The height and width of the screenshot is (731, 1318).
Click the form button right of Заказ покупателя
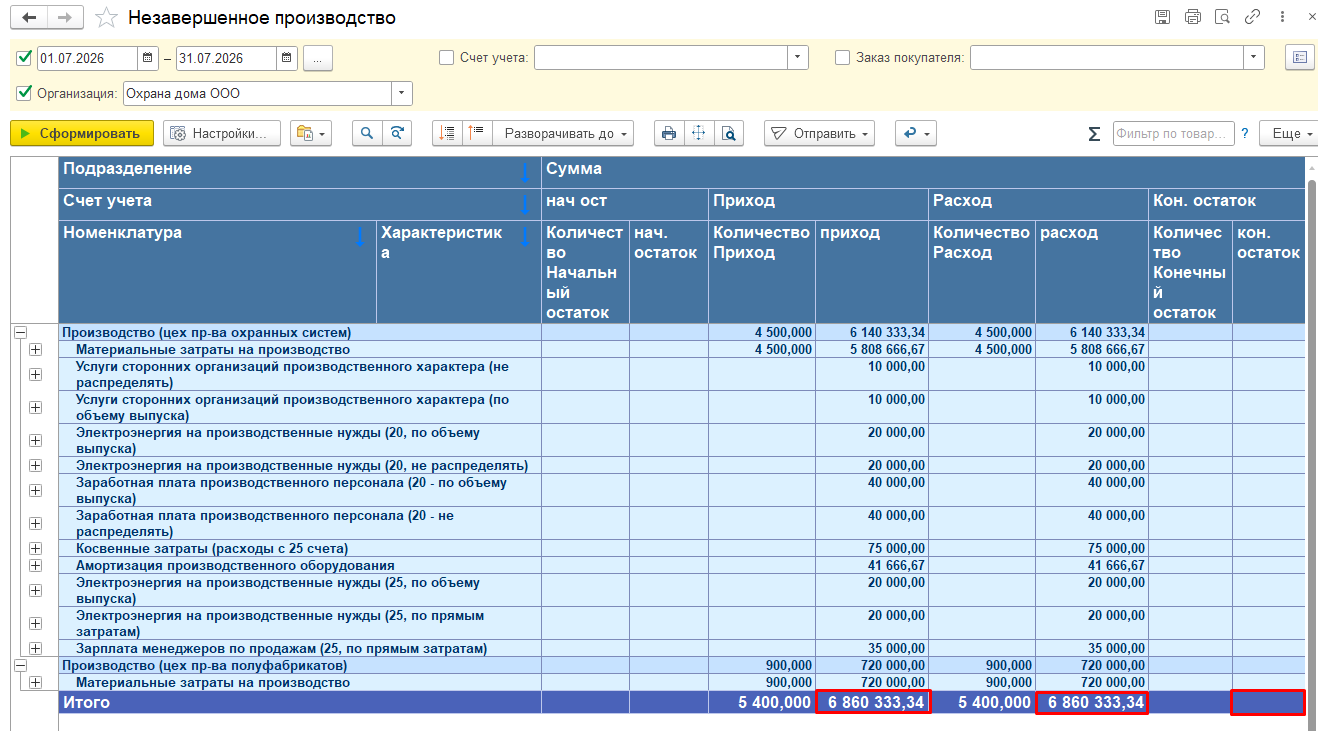click(1299, 58)
